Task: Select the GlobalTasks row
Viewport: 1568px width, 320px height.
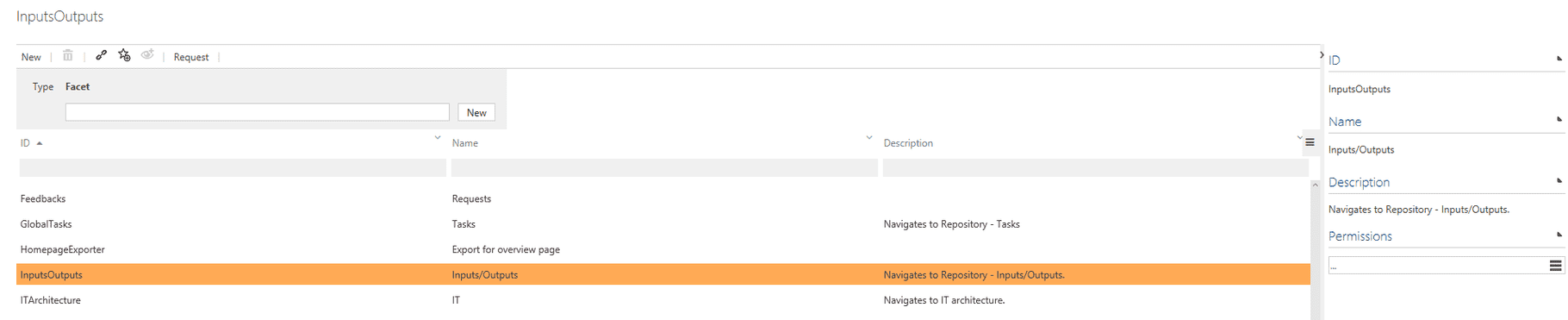Action: pyautogui.click(x=663, y=224)
